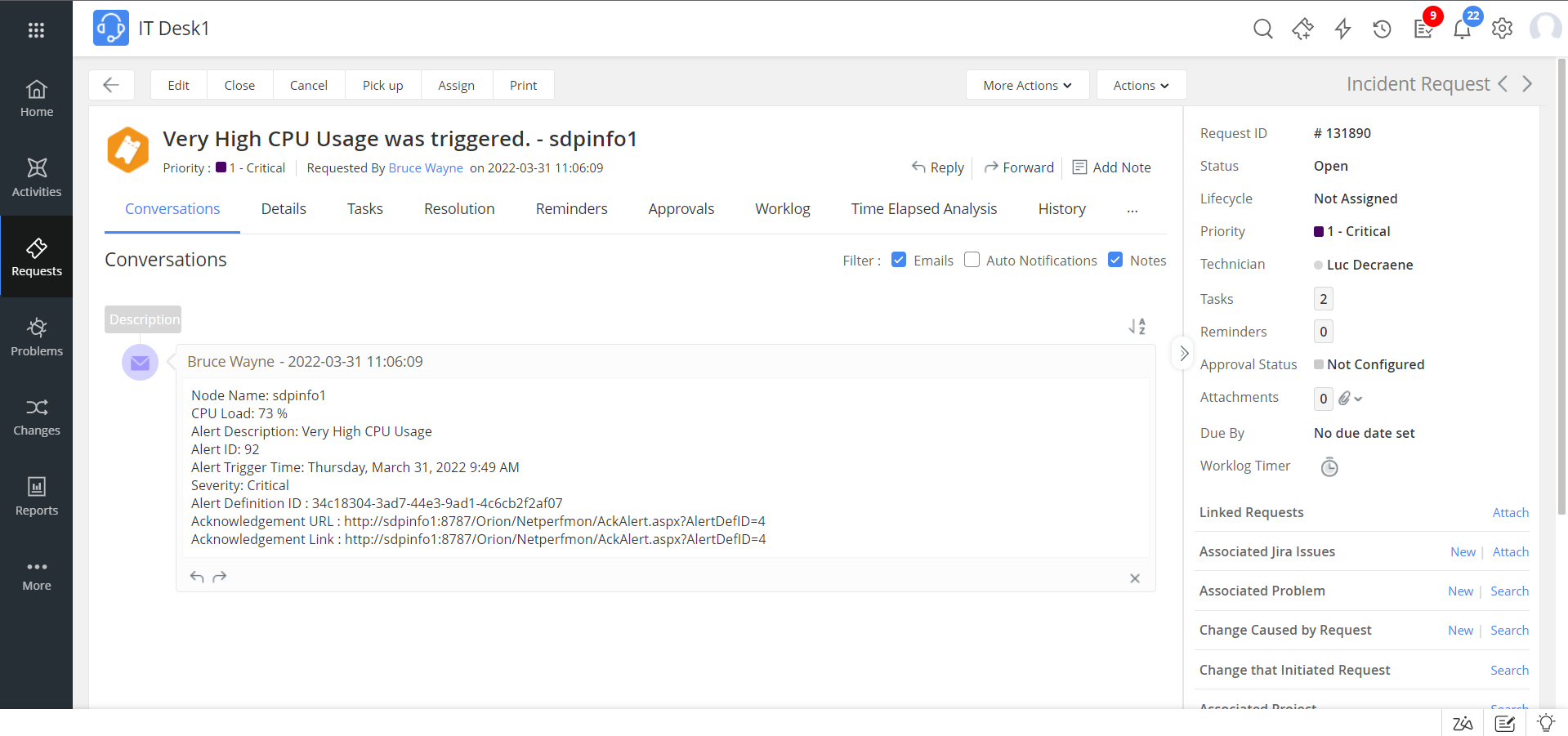This screenshot has height=736, width=1568.
Task: Open Zia assistant in the bottom bar
Action: (1463, 723)
